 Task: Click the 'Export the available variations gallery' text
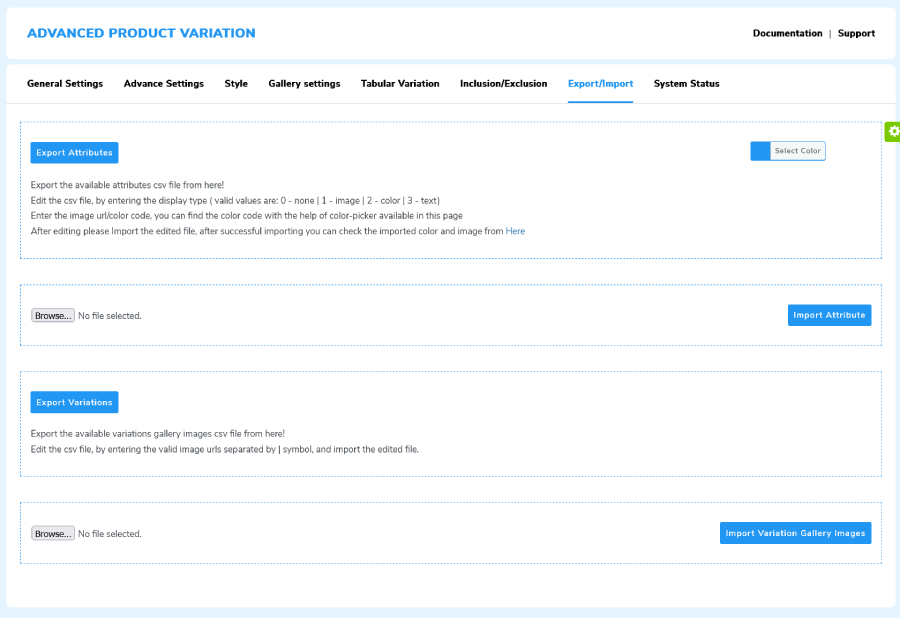pos(157,434)
